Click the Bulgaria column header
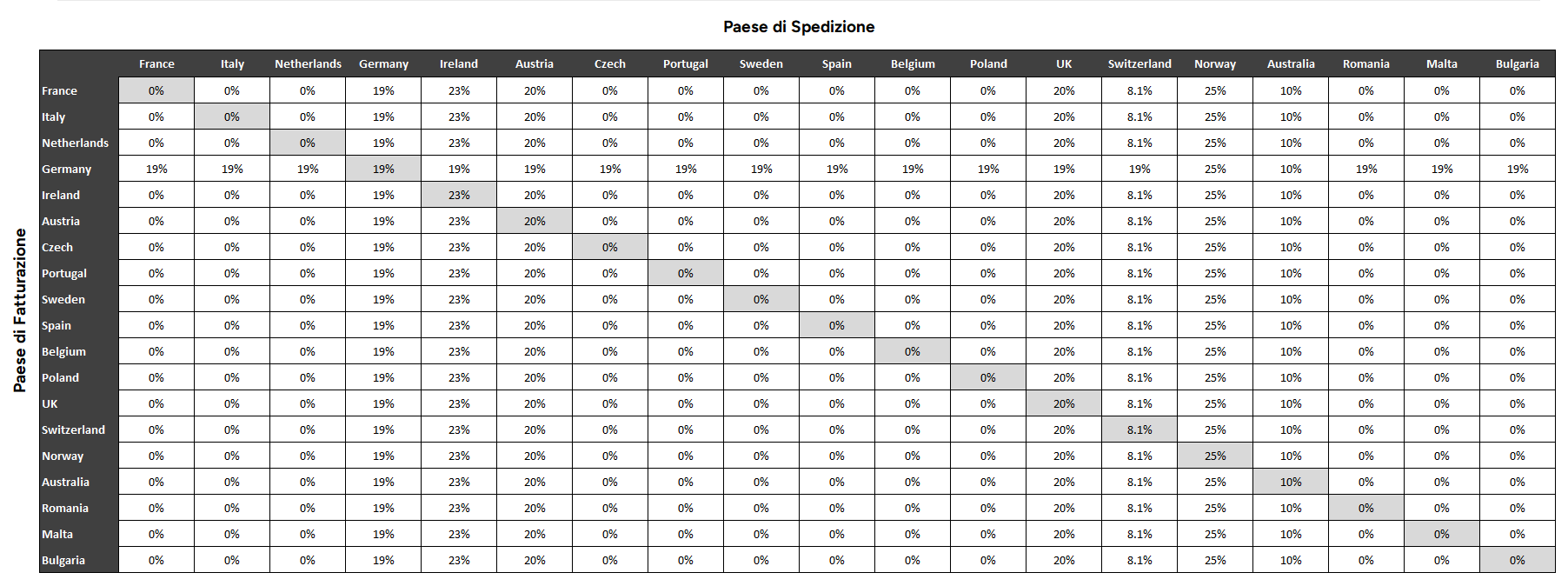The width and height of the screenshot is (1568, 586). (x=1517, y=64)
